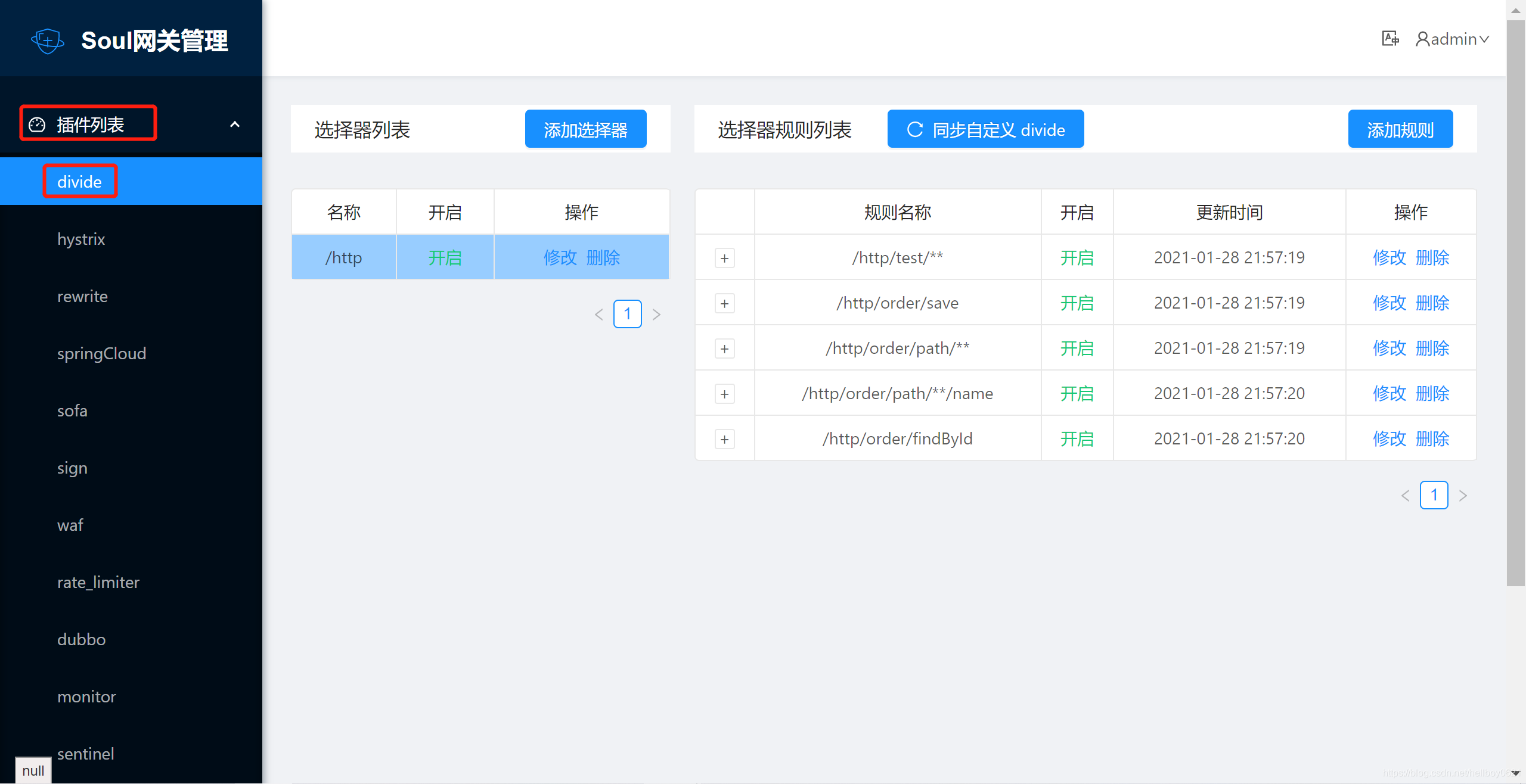Click the admin user avatar icon
The image size is (1526, 784).
tap(1422, 39)
